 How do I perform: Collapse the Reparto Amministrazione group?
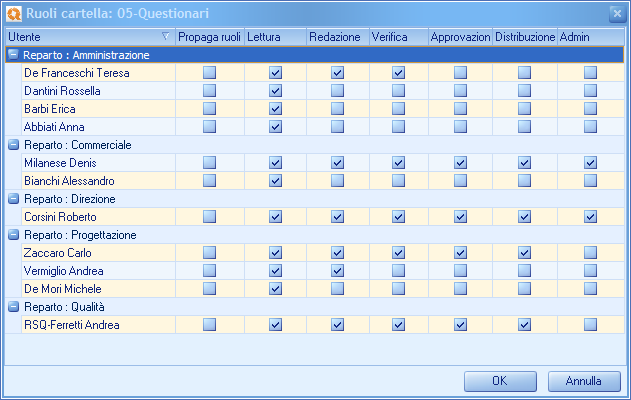tap(13, 55)
